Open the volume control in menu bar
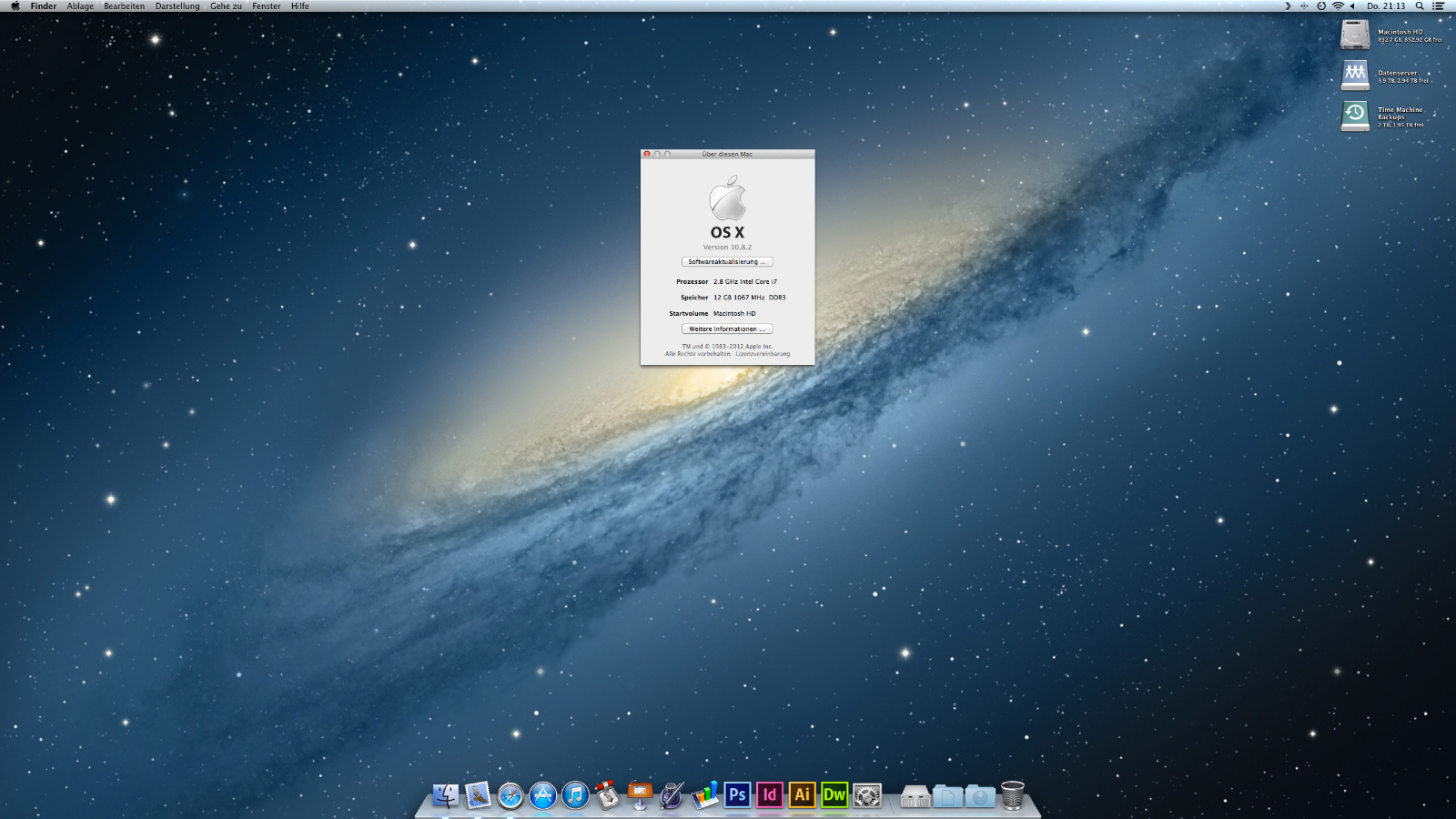1456x819 pixels. point(1352,5)
